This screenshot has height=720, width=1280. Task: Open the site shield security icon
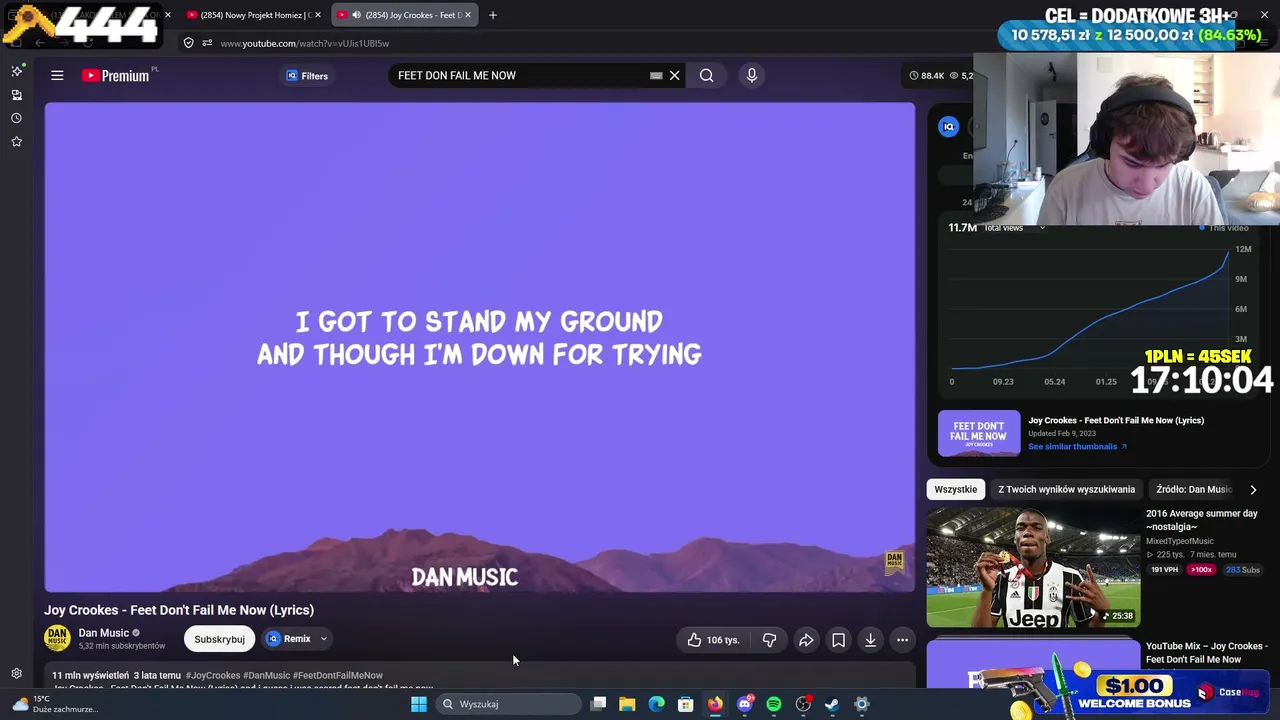tap(188, 43)
